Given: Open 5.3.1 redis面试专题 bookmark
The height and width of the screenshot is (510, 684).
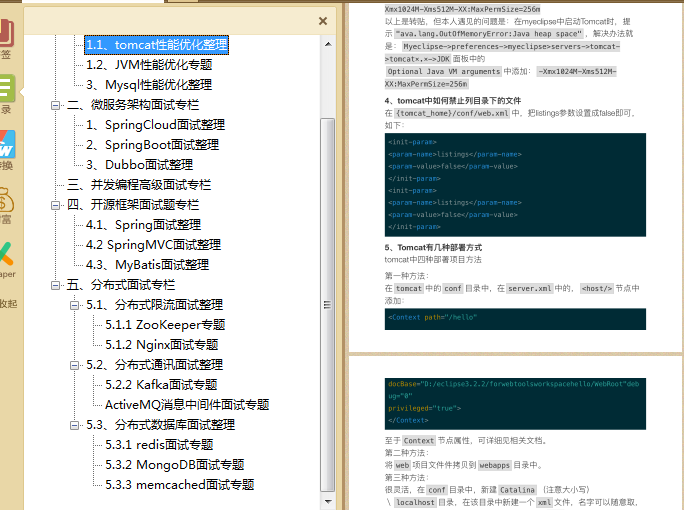Looking at the screenshot, I should 159,445.
